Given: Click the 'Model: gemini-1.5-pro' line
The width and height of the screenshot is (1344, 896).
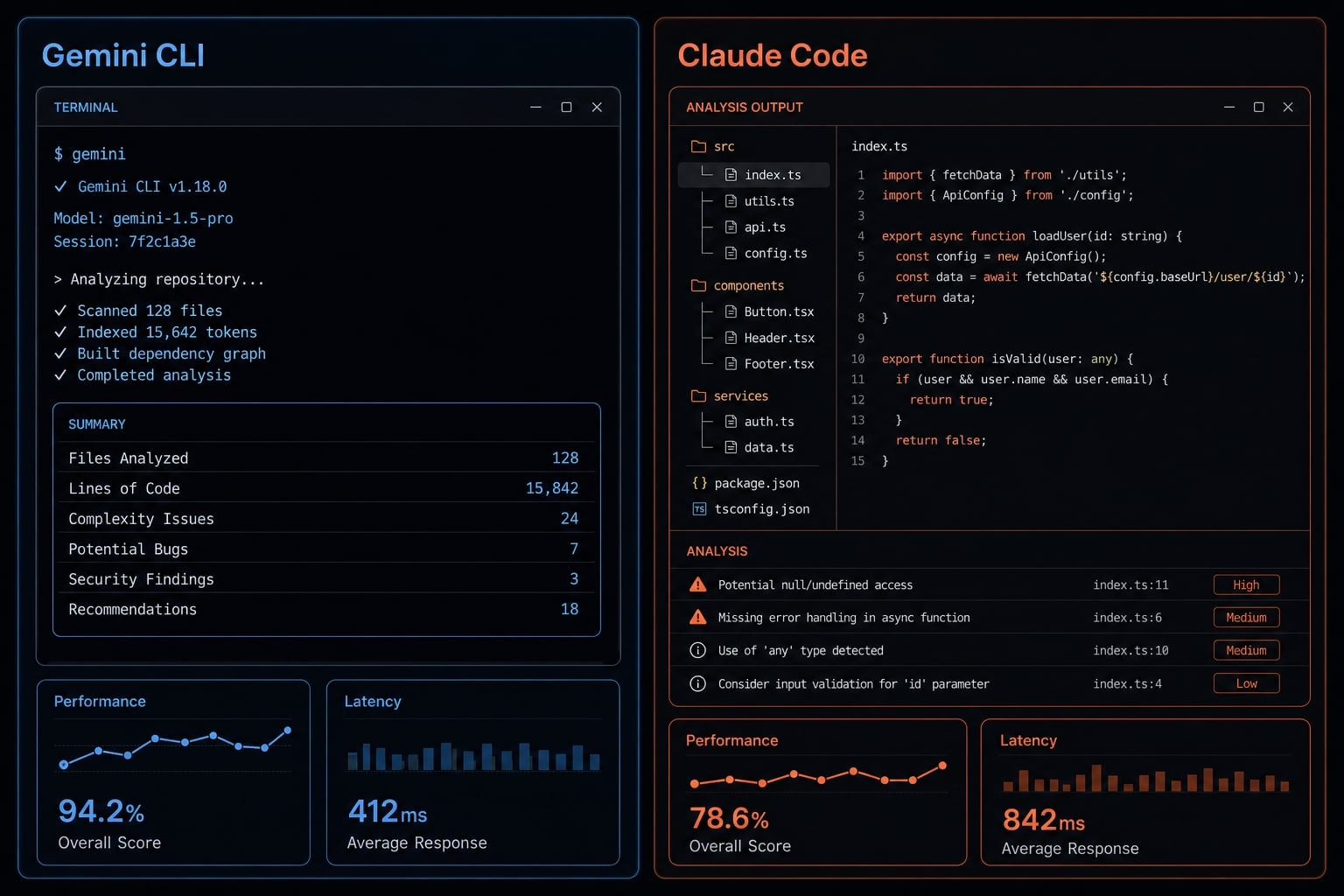Looking at the screenshot, I should pos(143,218).
